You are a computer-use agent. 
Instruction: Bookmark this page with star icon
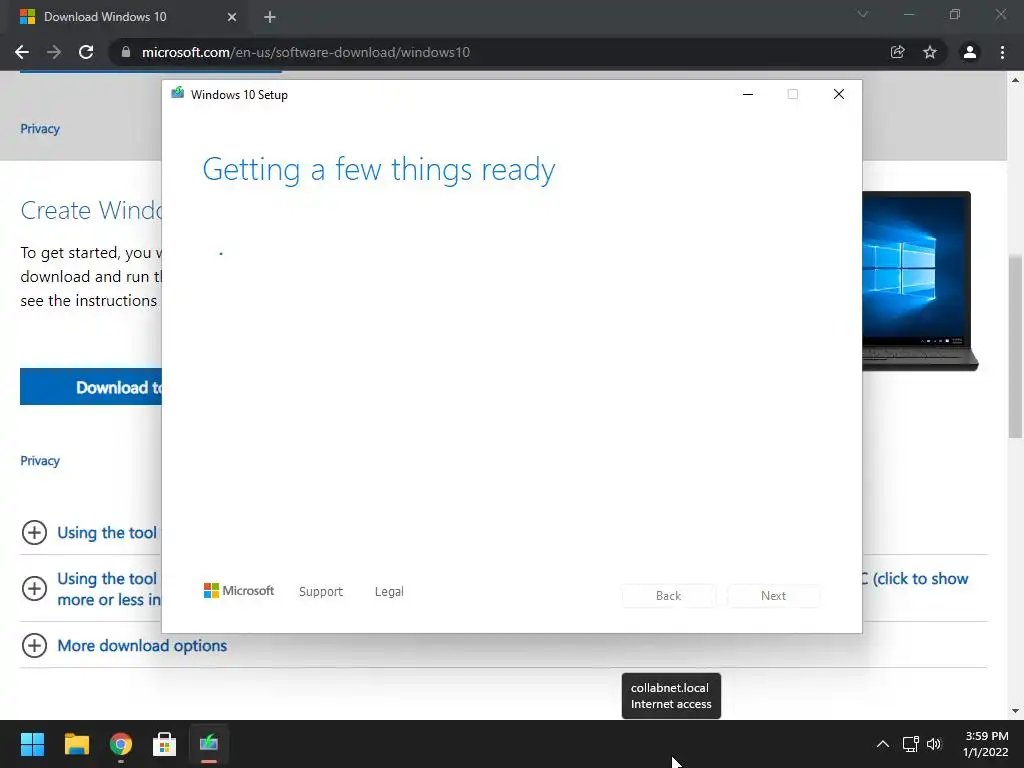[930, 52]
